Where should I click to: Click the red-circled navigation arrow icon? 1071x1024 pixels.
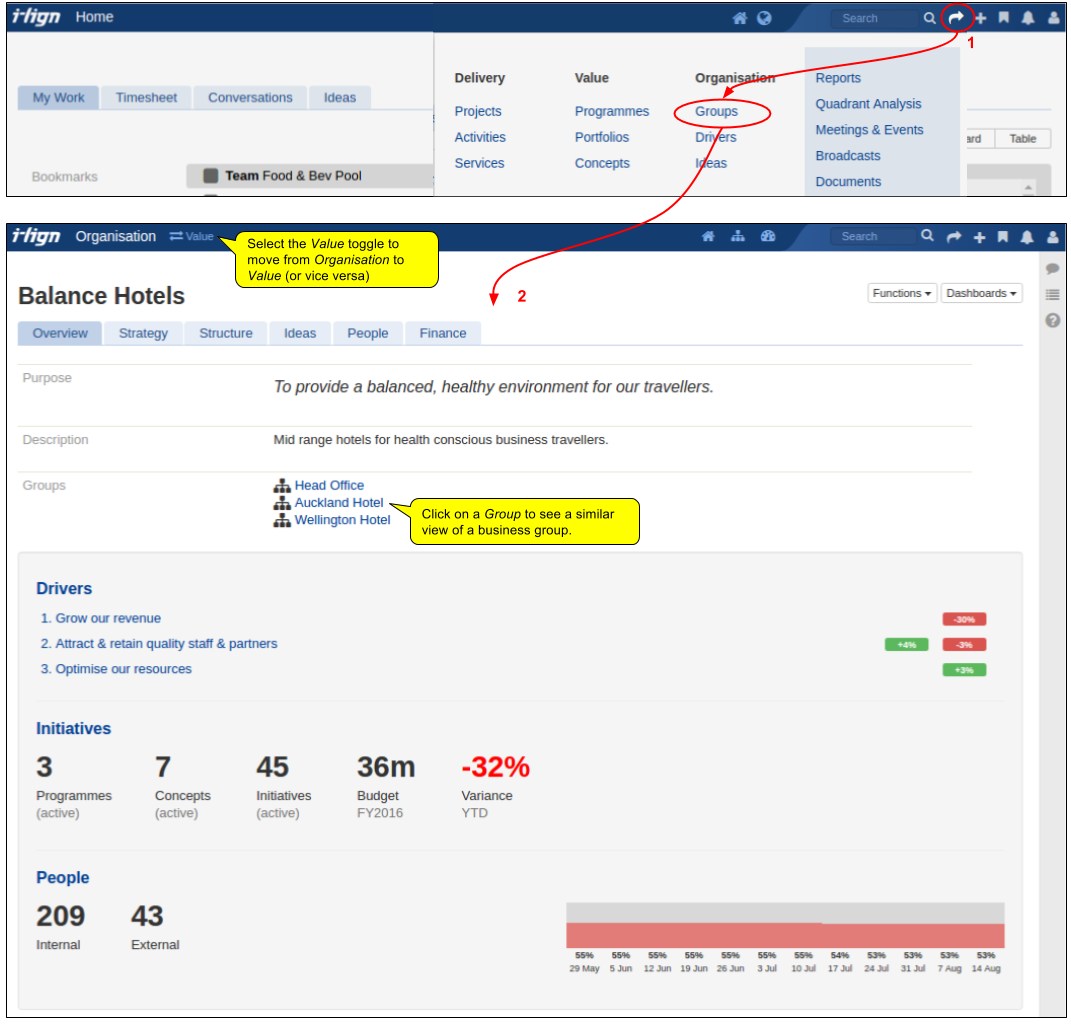tap(956, 18)
